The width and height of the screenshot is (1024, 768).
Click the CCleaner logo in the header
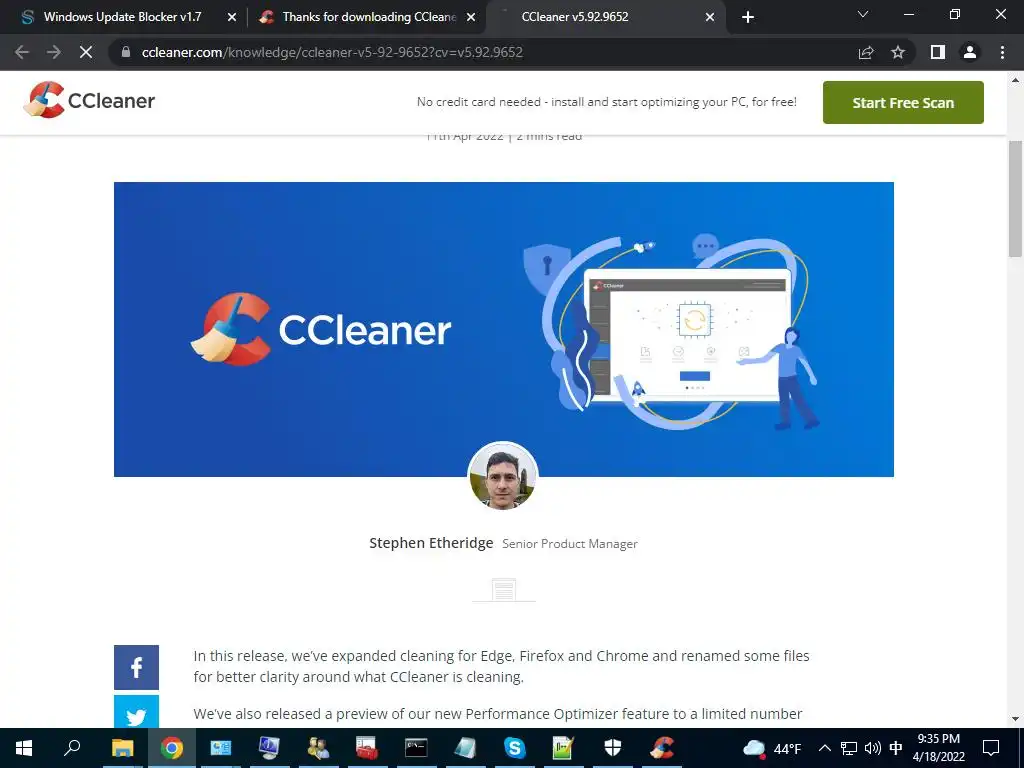(89, 100)
